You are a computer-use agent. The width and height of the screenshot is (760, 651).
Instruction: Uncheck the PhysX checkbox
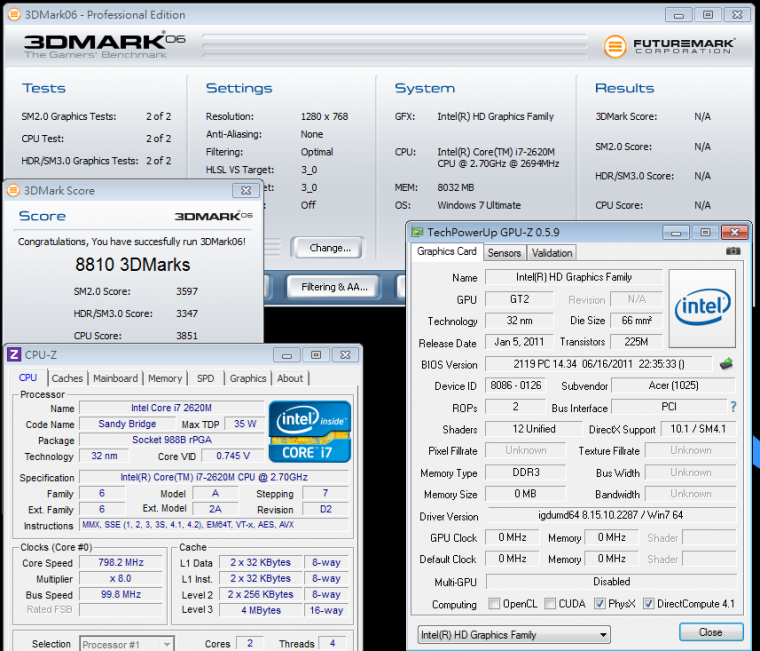pyautogui.click(x=600, y=604)
